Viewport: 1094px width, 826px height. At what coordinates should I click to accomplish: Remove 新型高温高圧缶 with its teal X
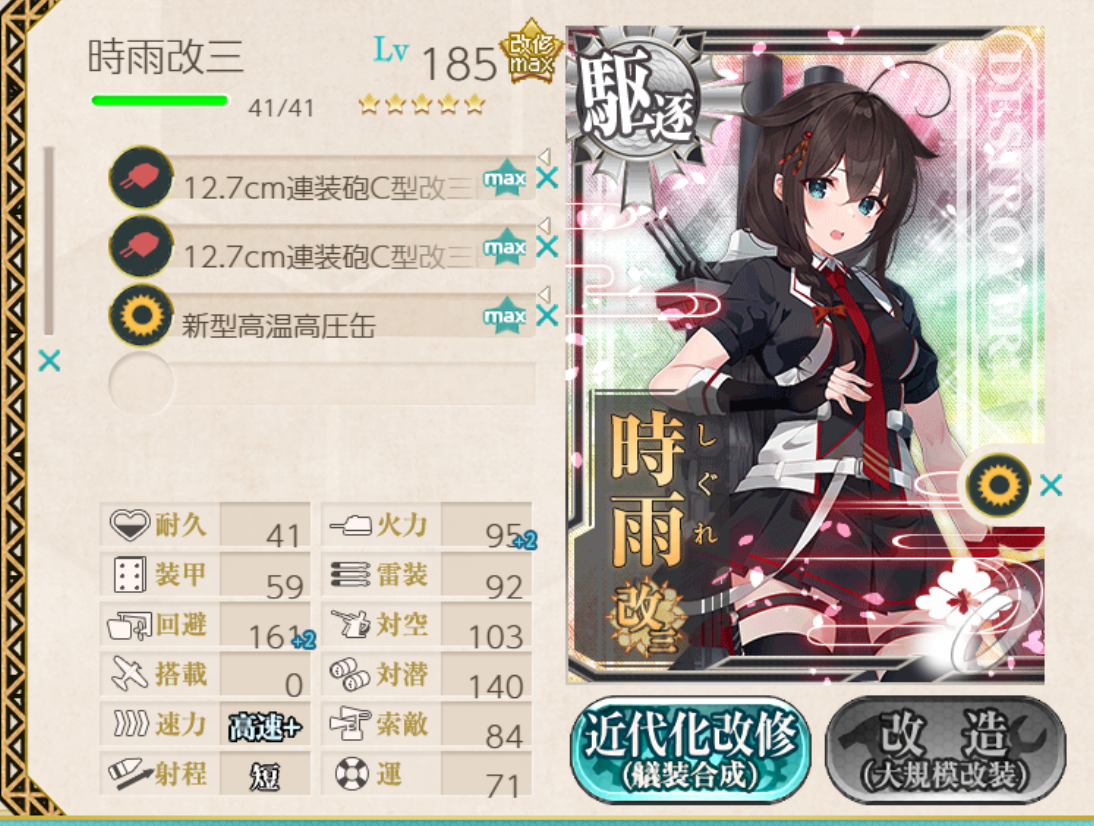[547, 315]
